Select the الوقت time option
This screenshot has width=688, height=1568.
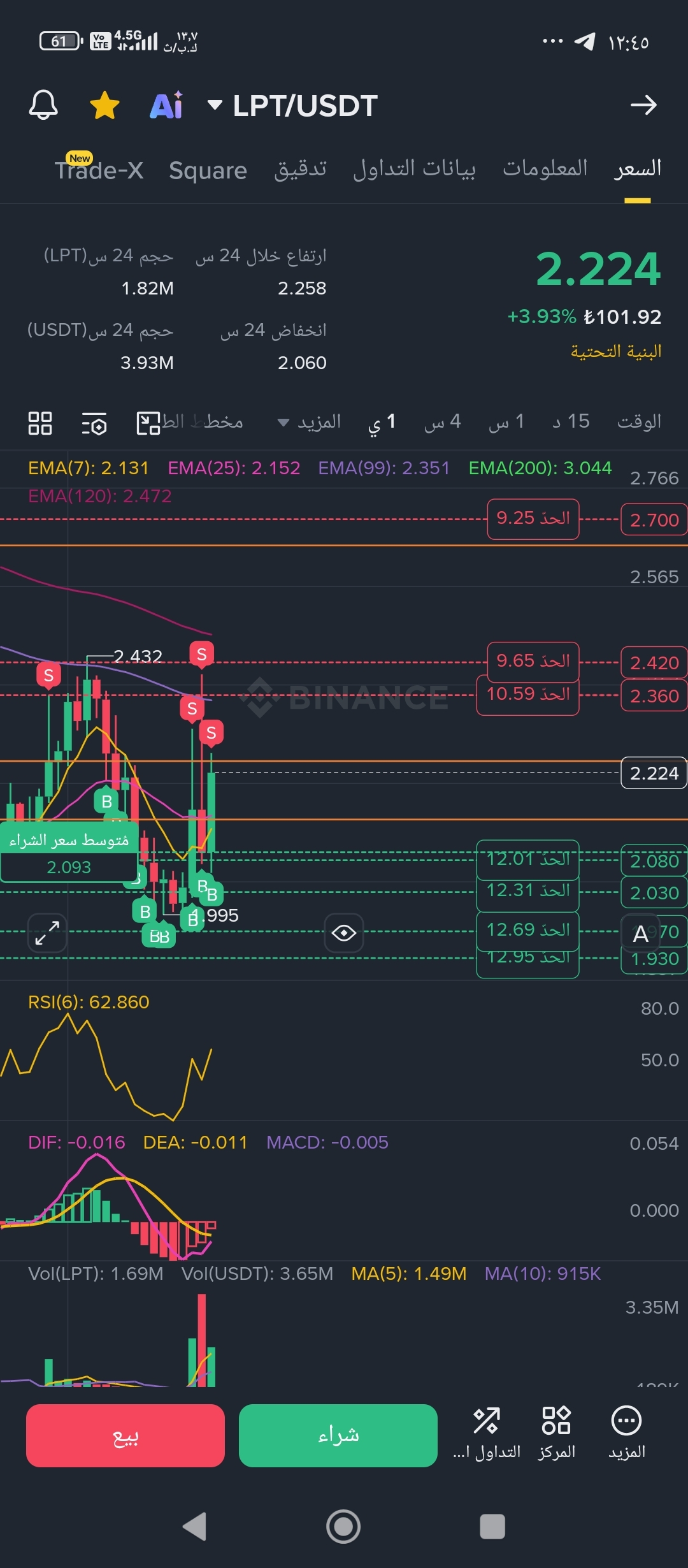point(639,421)
